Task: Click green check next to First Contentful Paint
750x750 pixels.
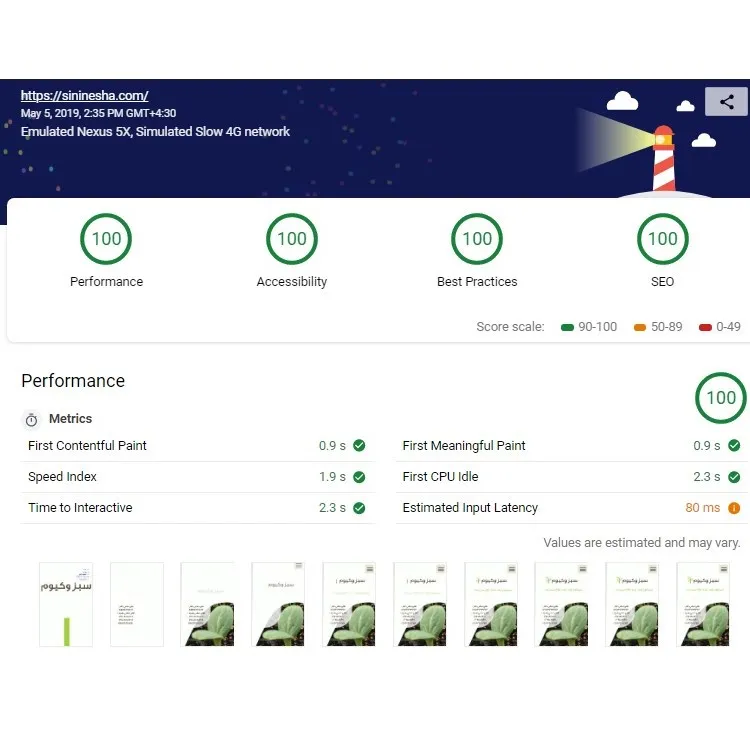Action: (359, 446)
